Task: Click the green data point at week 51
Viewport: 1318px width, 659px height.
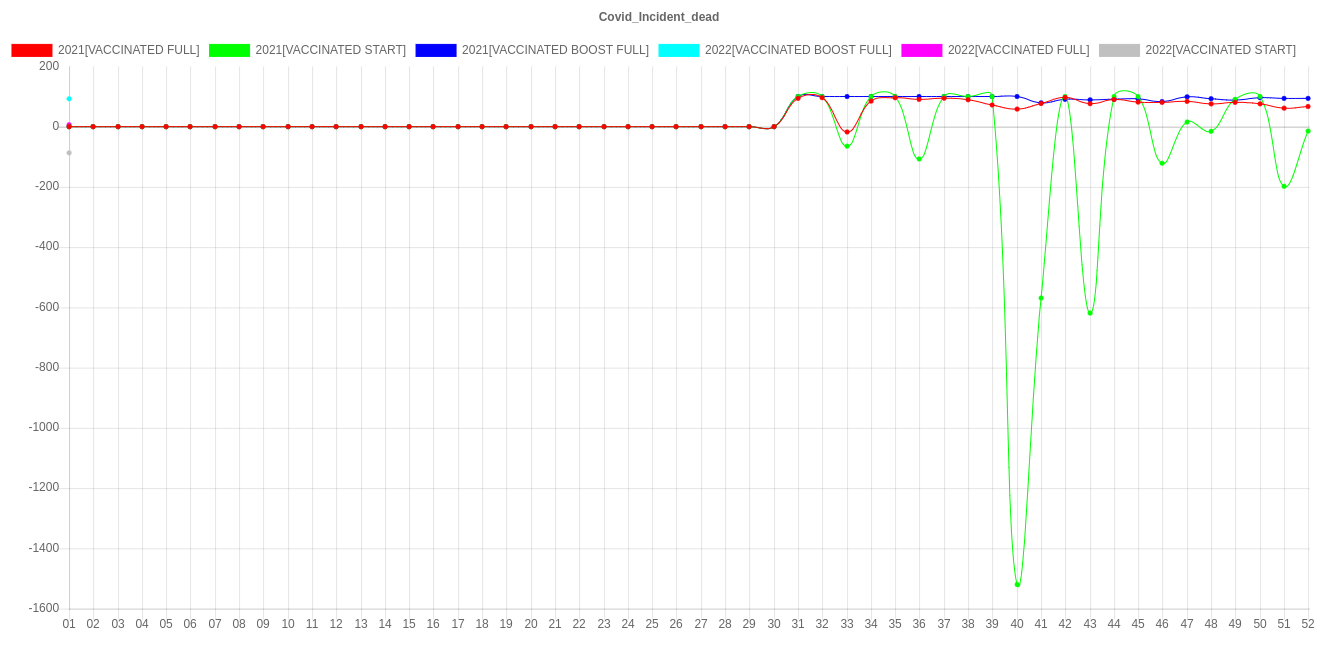Action: 1284,186
